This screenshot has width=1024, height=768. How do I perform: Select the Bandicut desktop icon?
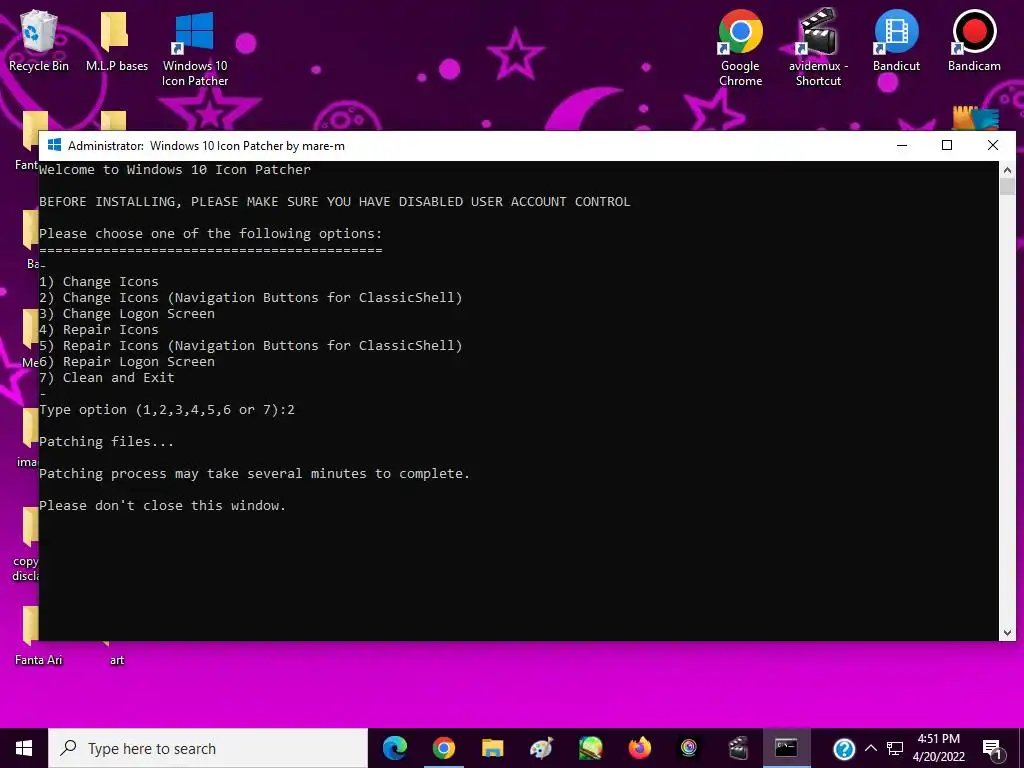[x=896, y=40]
